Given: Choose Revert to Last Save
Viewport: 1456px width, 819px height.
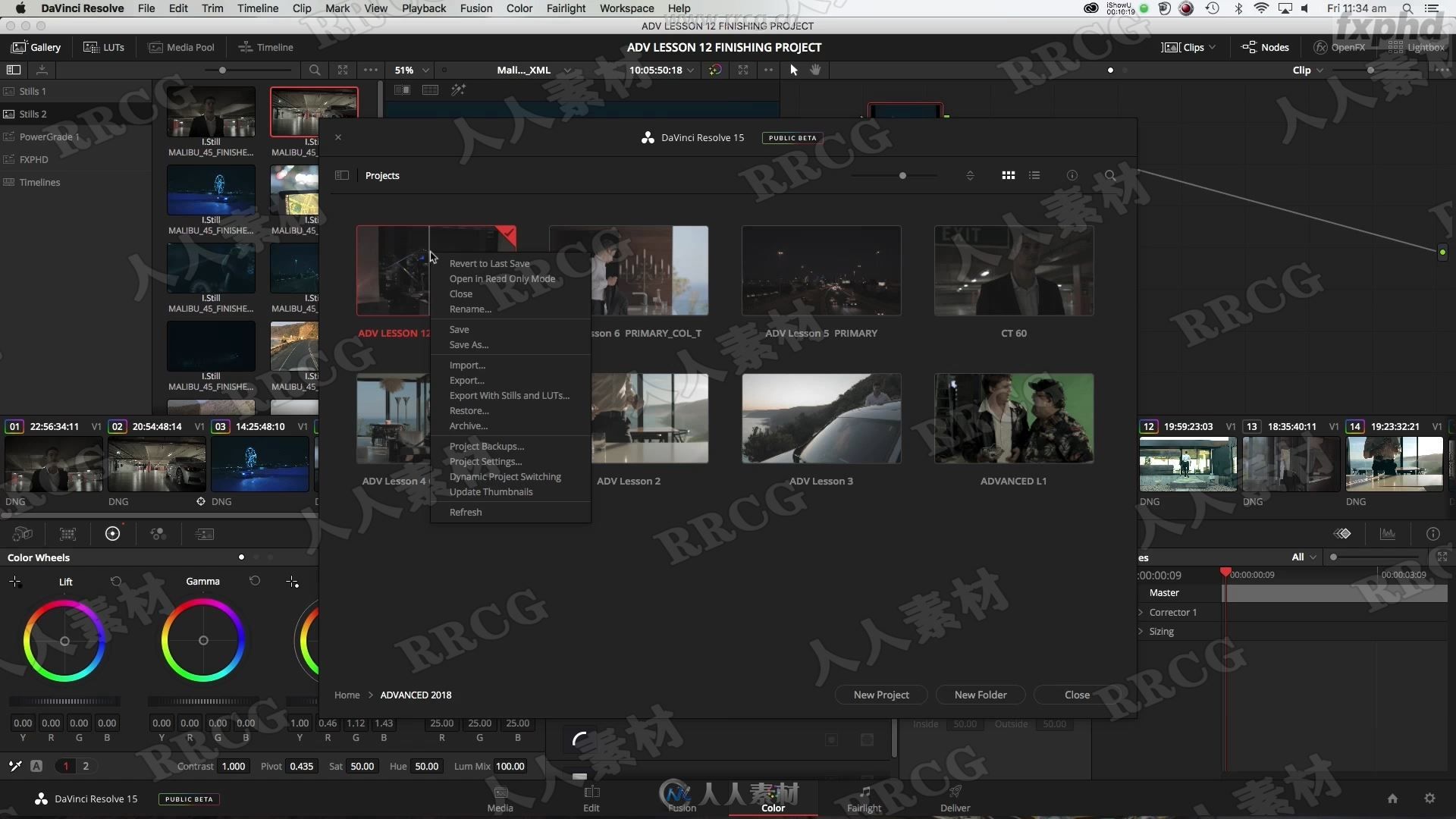Looking at the screenshot, I should pyautogui.click(x=489, y=263).
